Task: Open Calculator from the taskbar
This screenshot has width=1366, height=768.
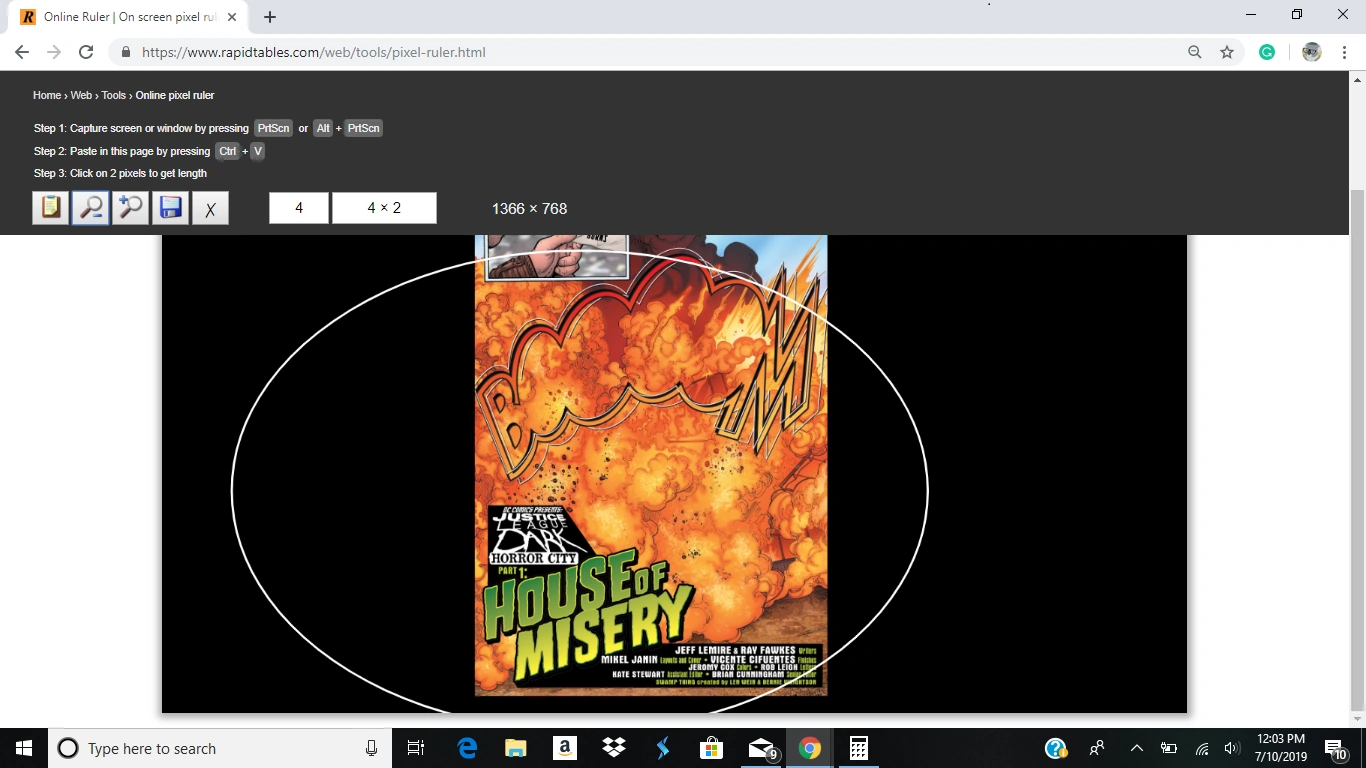Action: 858,748
